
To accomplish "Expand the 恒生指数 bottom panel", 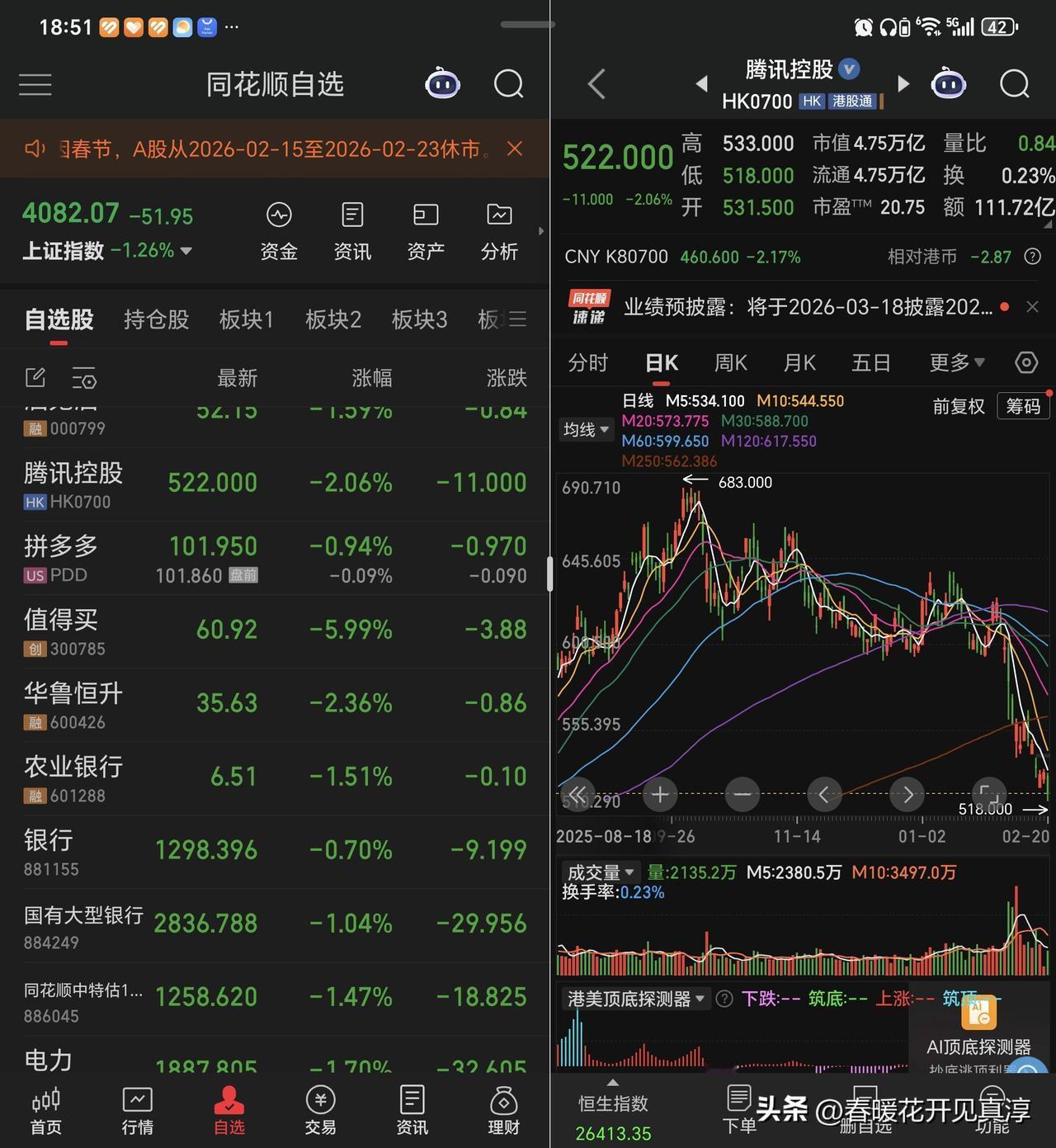I will 613,1112.
